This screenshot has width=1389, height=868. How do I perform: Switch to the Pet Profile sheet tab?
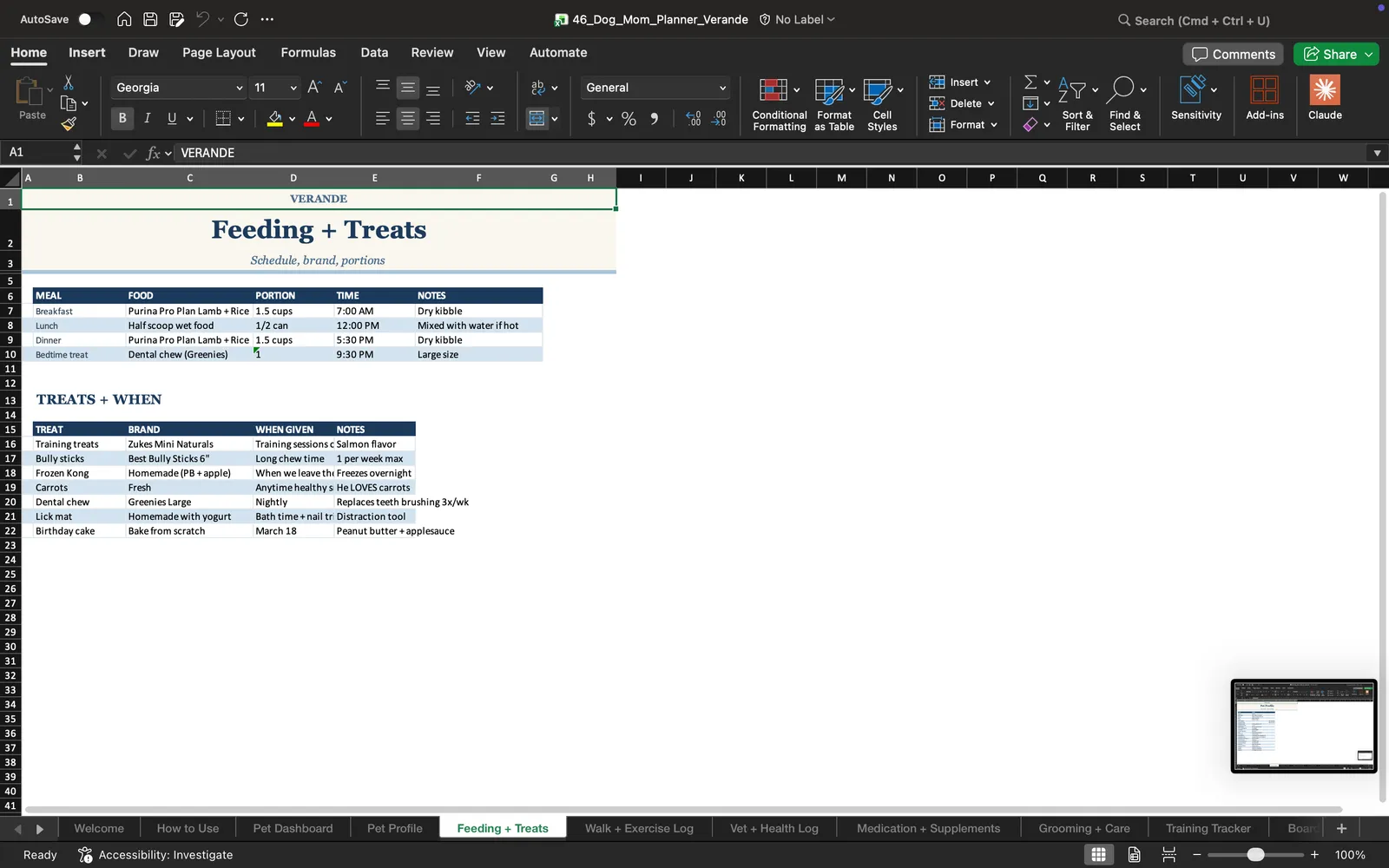(x=395, y=828)
